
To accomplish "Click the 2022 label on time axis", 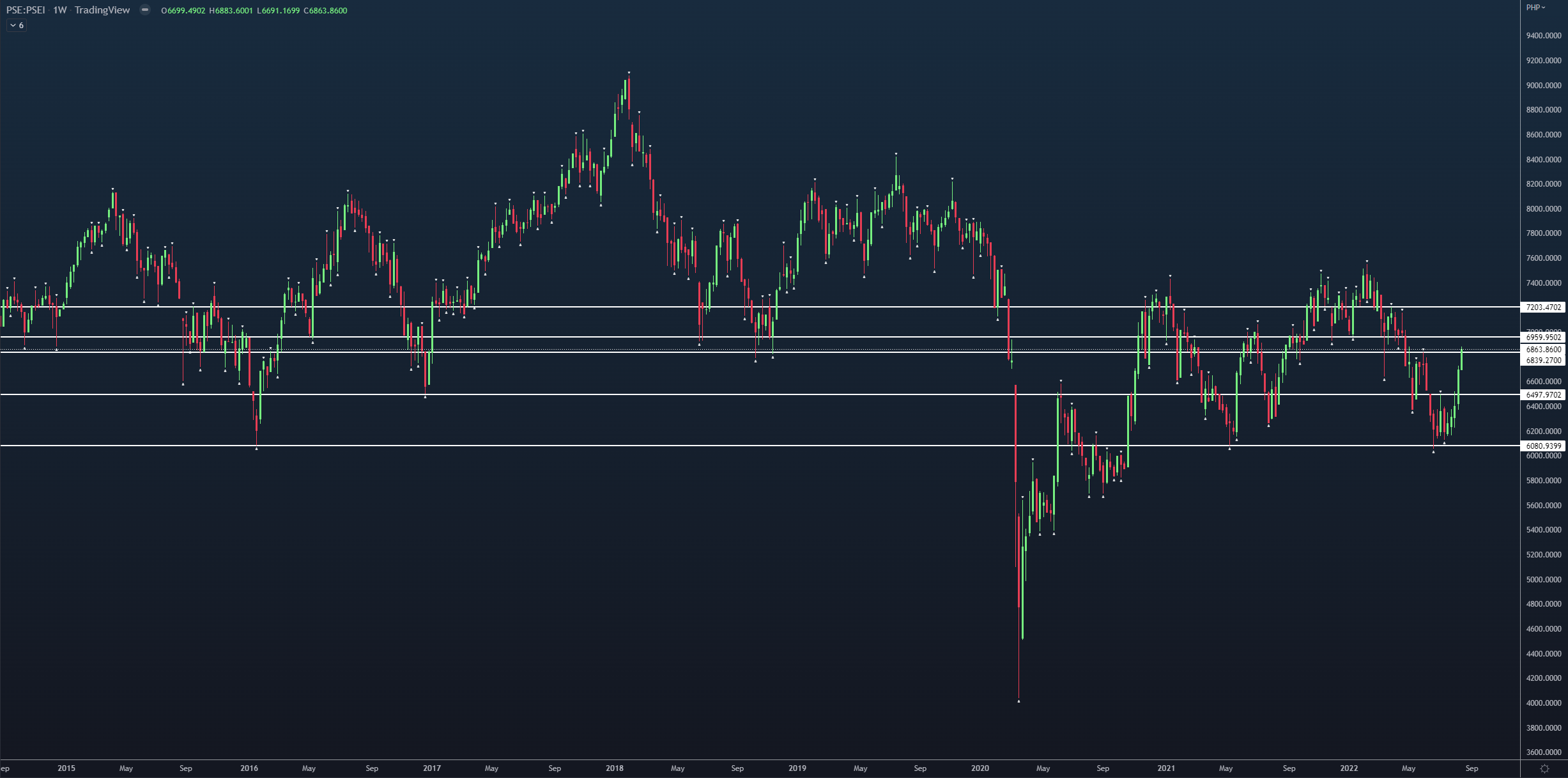I will pyautogui.click(x=1349, y=768).
